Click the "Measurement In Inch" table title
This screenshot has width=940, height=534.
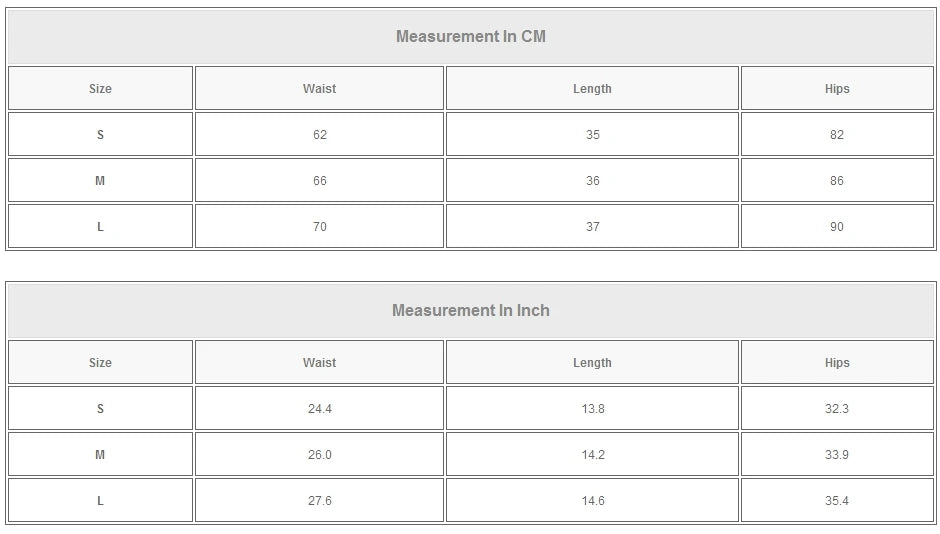(471, 311)
